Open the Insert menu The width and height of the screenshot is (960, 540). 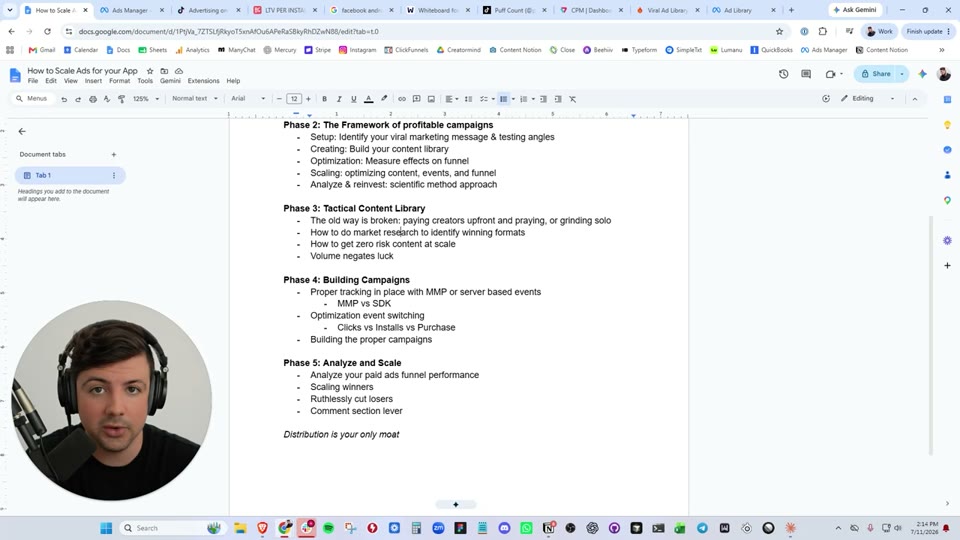pyautogui.click(x=93, y=81)
